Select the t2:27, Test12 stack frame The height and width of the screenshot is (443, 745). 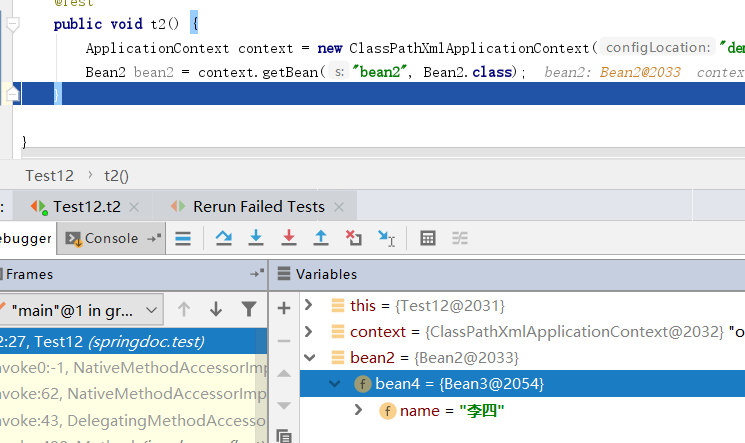[x=134, y=341]
